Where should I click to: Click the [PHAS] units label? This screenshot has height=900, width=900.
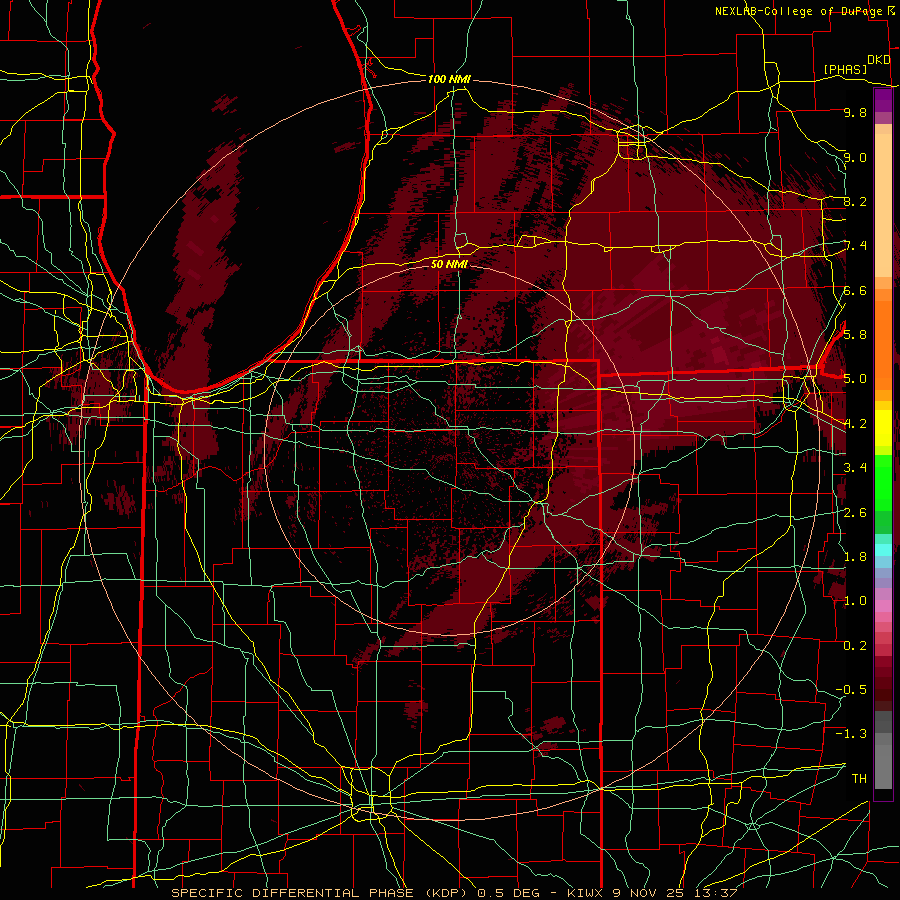pos(845,69)
